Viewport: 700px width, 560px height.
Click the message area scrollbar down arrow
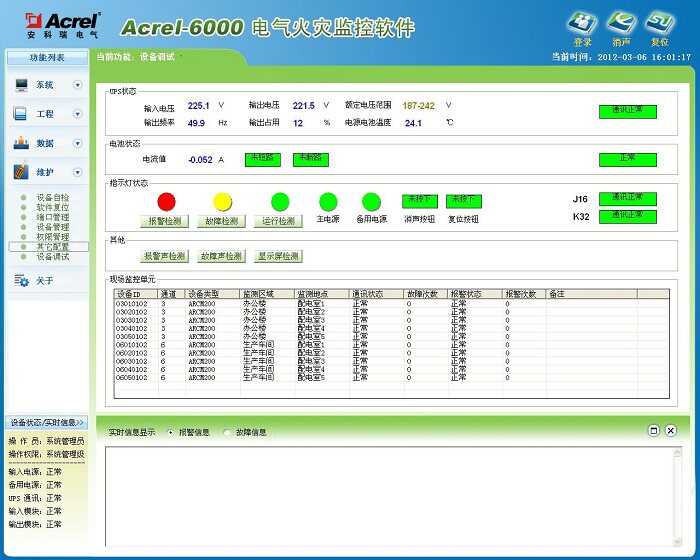tap(677, 542)
